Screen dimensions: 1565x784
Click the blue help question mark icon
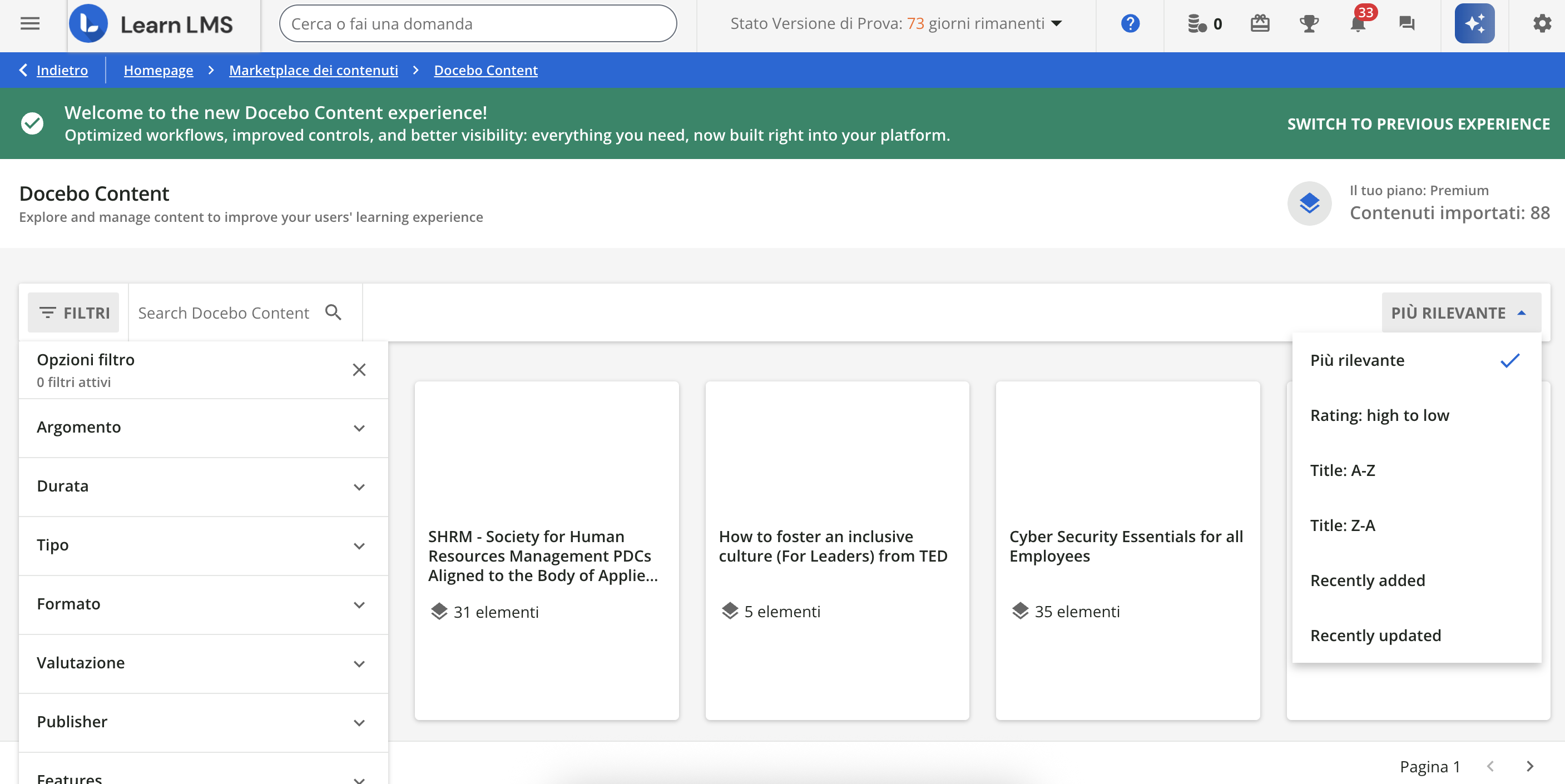[1130, 24]
